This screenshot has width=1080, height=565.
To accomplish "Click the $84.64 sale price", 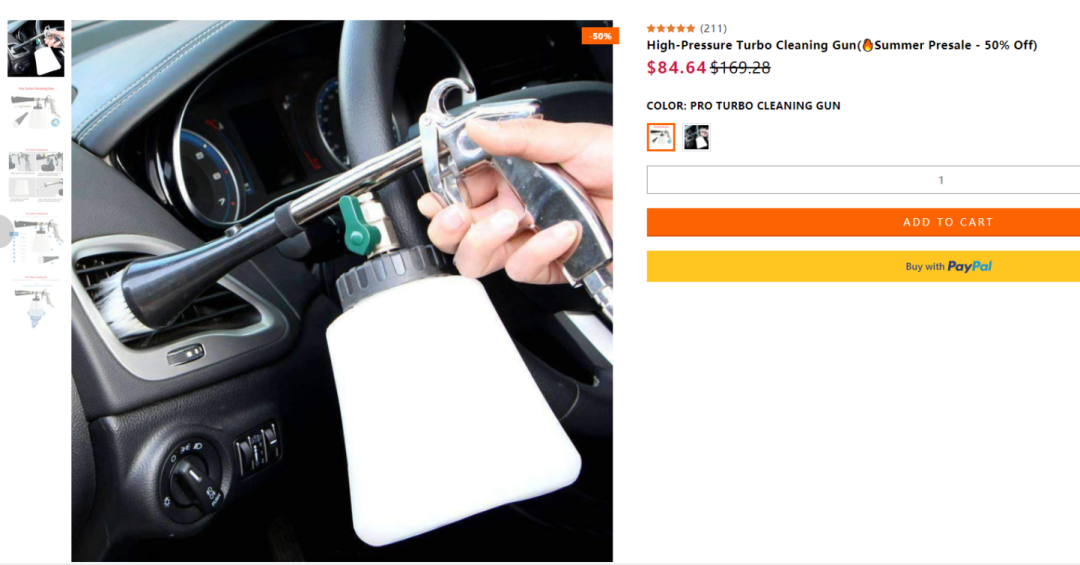I will click(676, 68).
